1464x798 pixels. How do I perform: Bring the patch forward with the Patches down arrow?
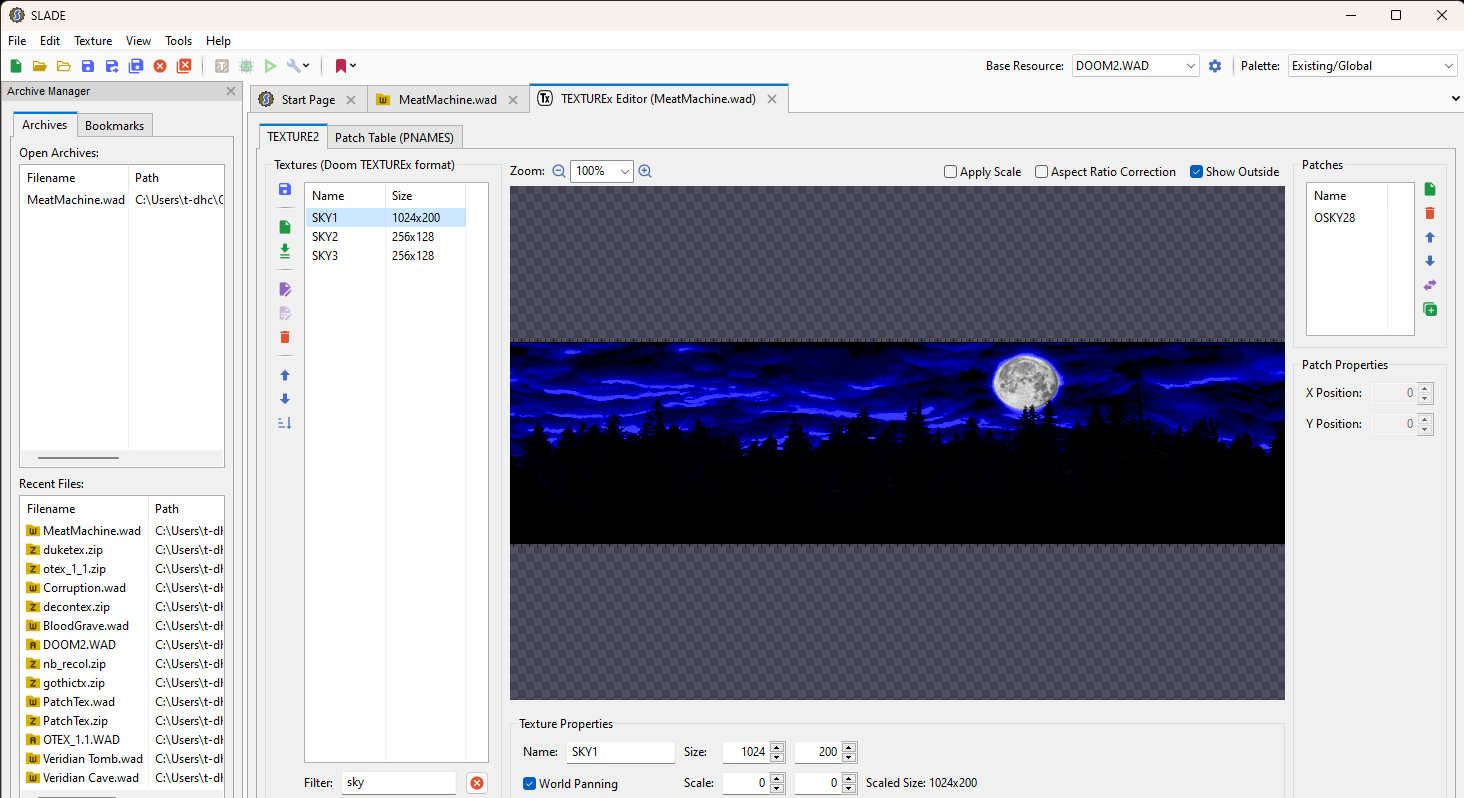1430,261
